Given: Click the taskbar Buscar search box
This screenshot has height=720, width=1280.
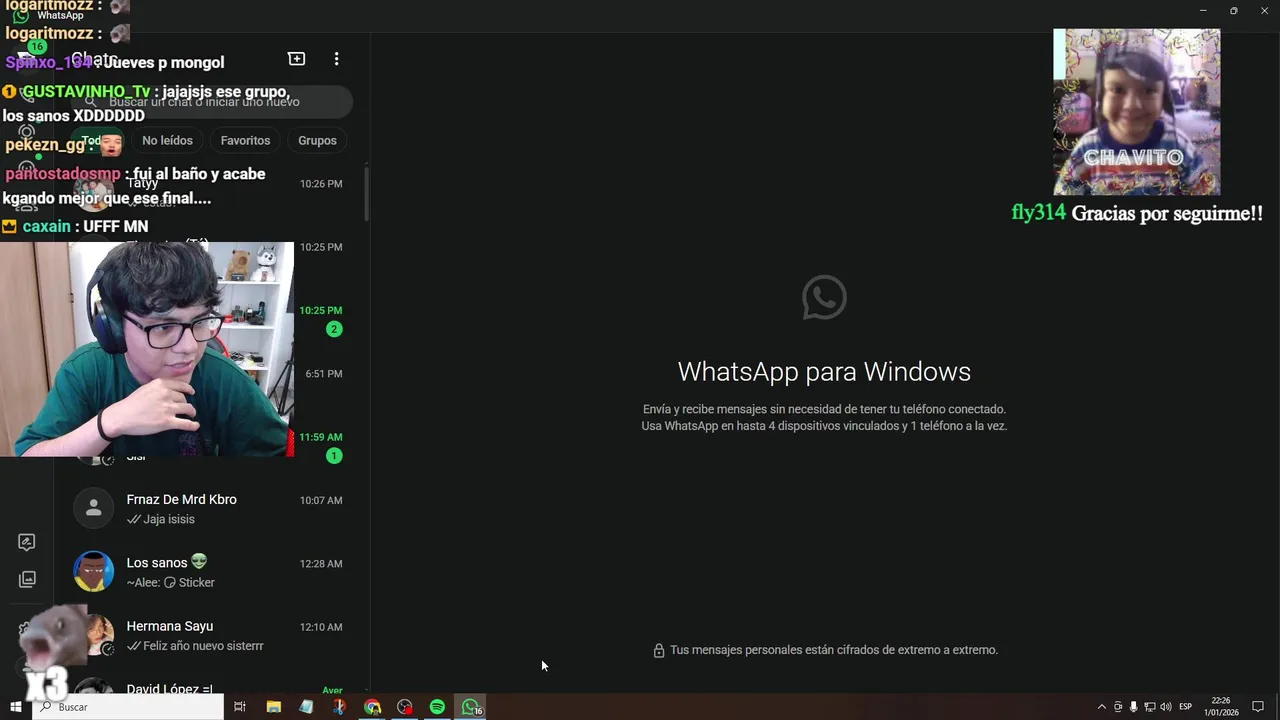Looking at the screenshot, I should pyautogui.click(x=127, y=707).
